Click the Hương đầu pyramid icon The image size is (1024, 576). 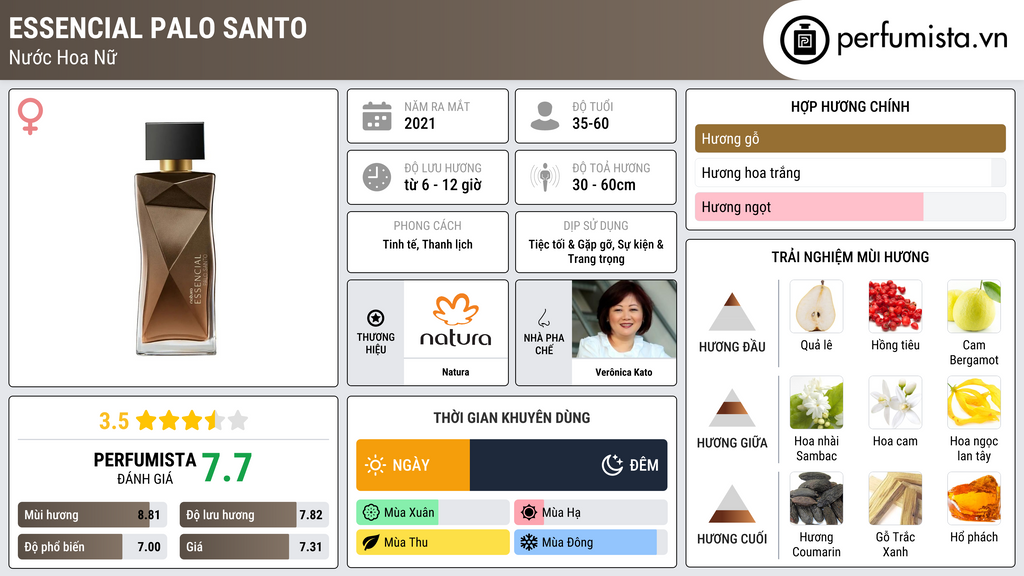point(732,312)
